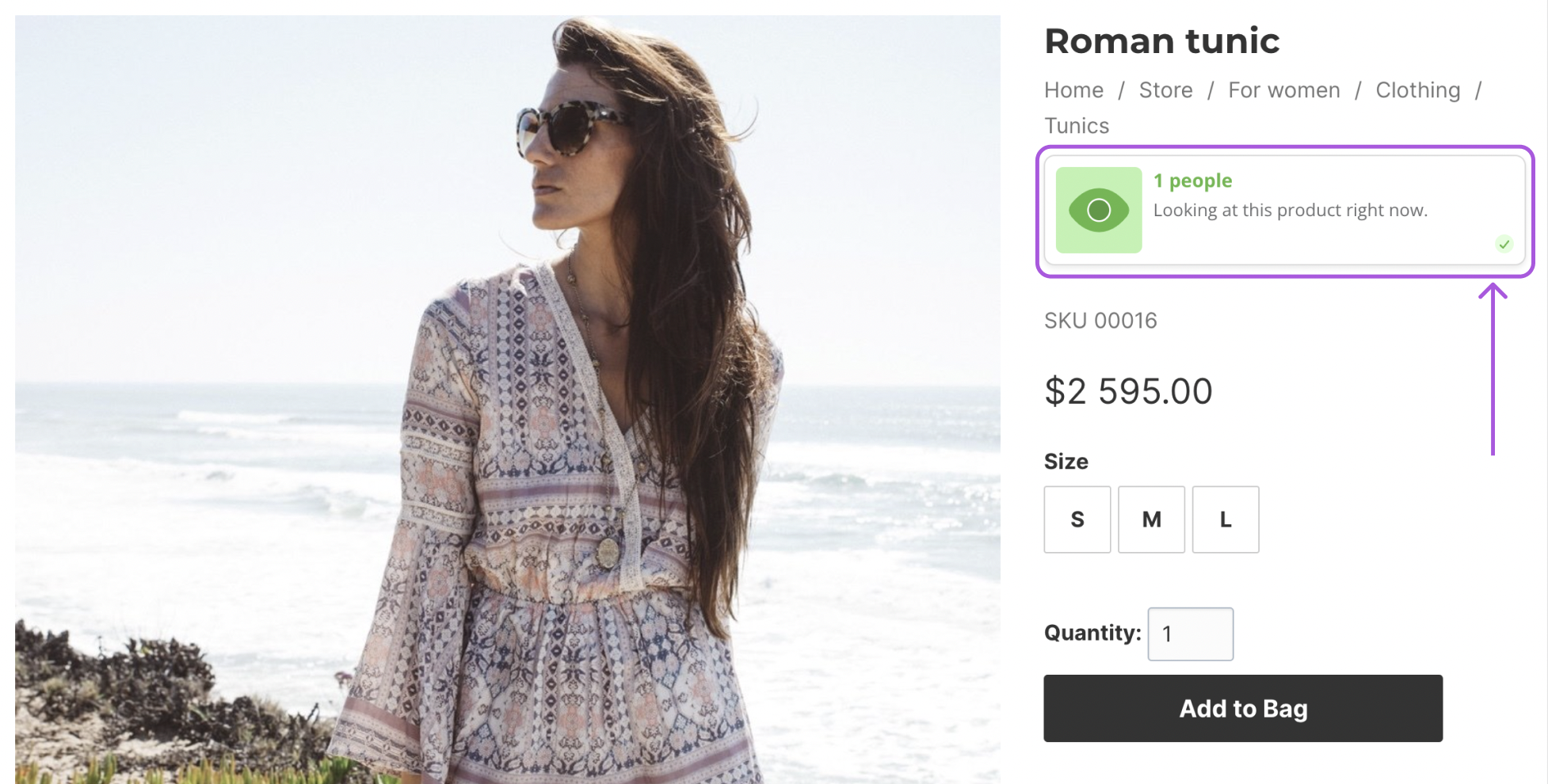This screenshot has height=784, width=1548.
Task: Click the Tunics breadcrumb link
Action: 1077,126
